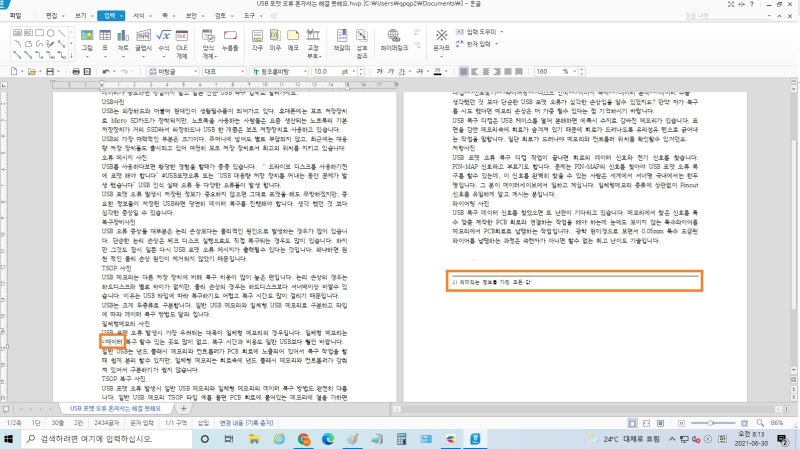Insert a hyperlink with the 하이퍼링크 icon
Screen dimensions: 800x449
pyautogui.click(x=394, y=40)
